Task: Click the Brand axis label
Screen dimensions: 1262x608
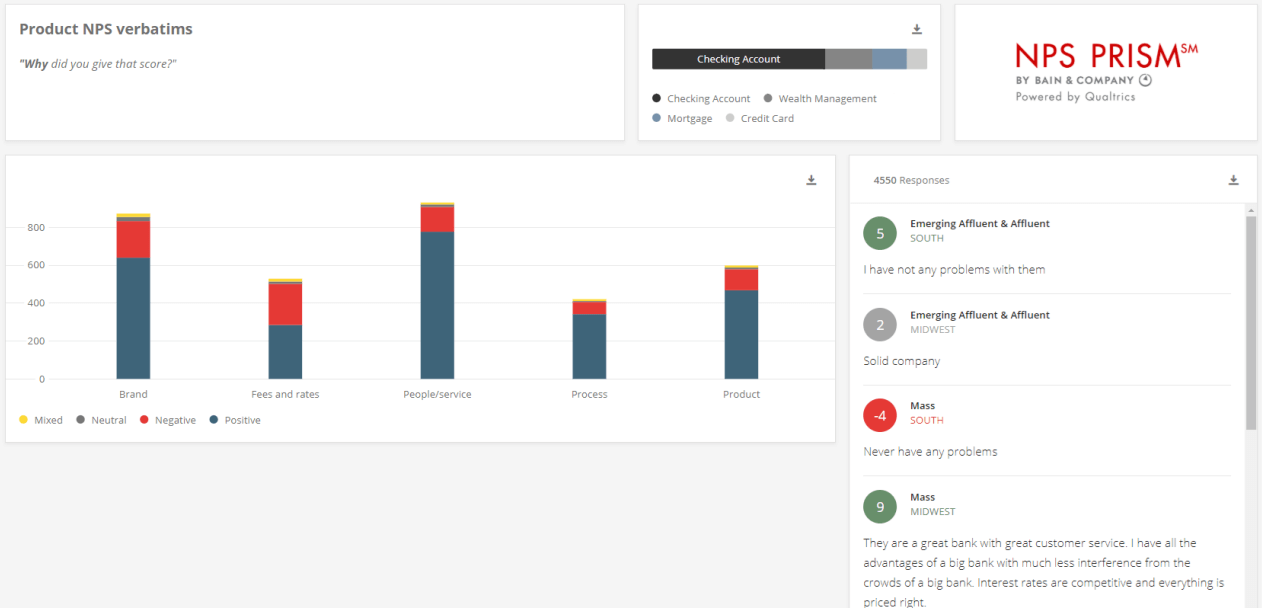Action: click(x=133, y=394)
